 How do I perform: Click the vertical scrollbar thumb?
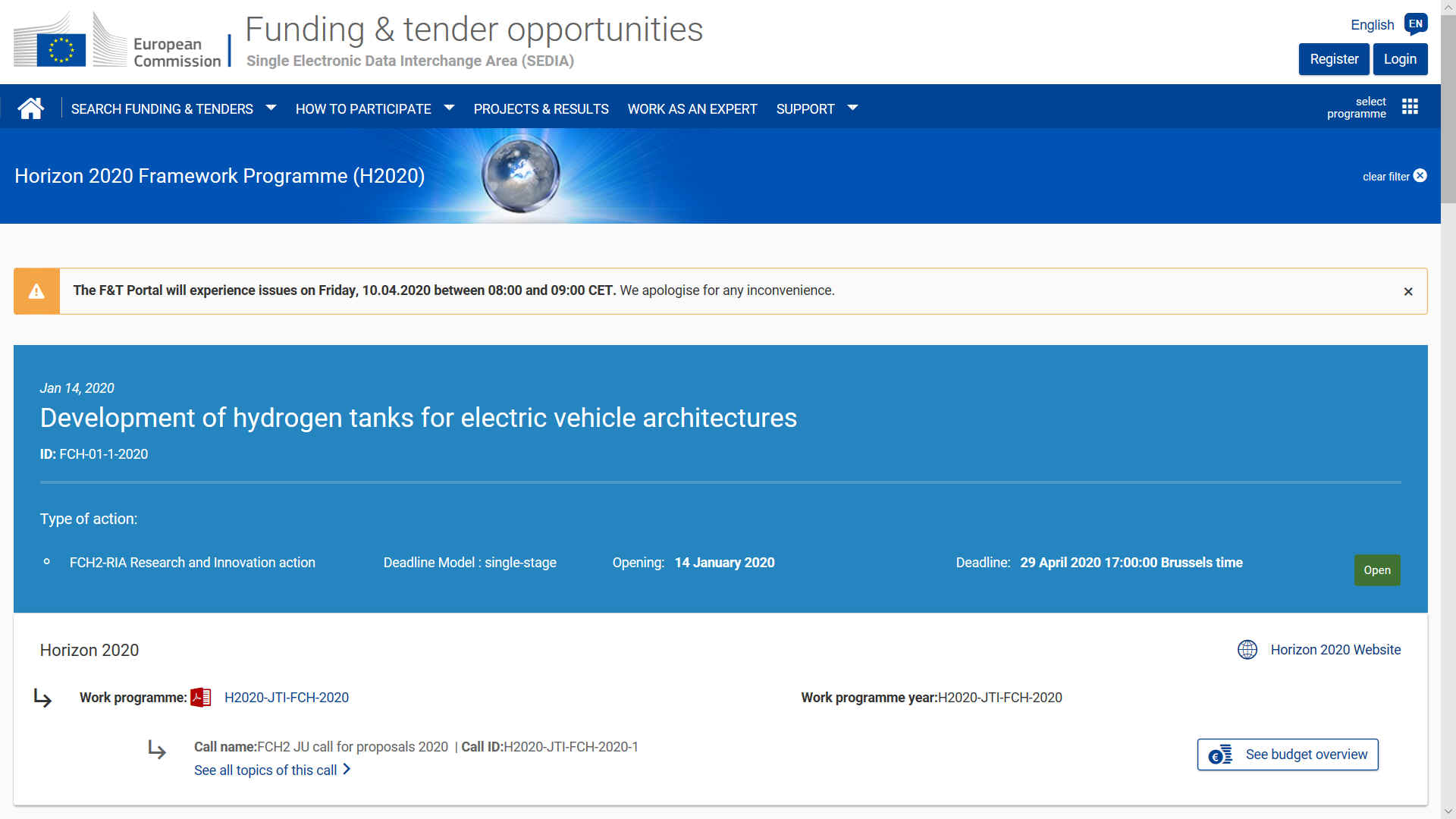[1448, 108]
